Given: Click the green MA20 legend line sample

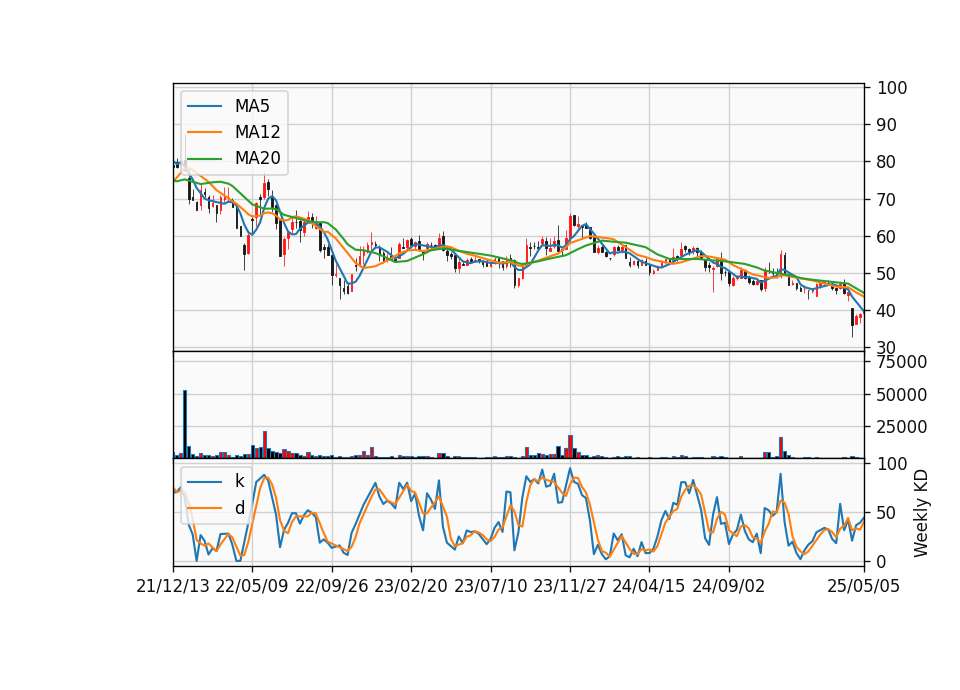Looking at the screenshot, I should [204, 159].
